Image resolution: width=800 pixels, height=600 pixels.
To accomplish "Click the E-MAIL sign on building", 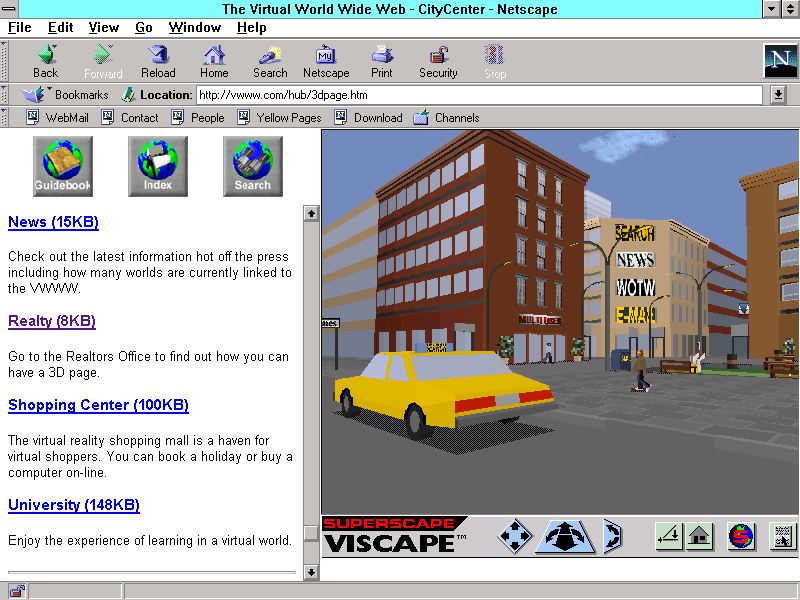I will click(x=635, y=315).
